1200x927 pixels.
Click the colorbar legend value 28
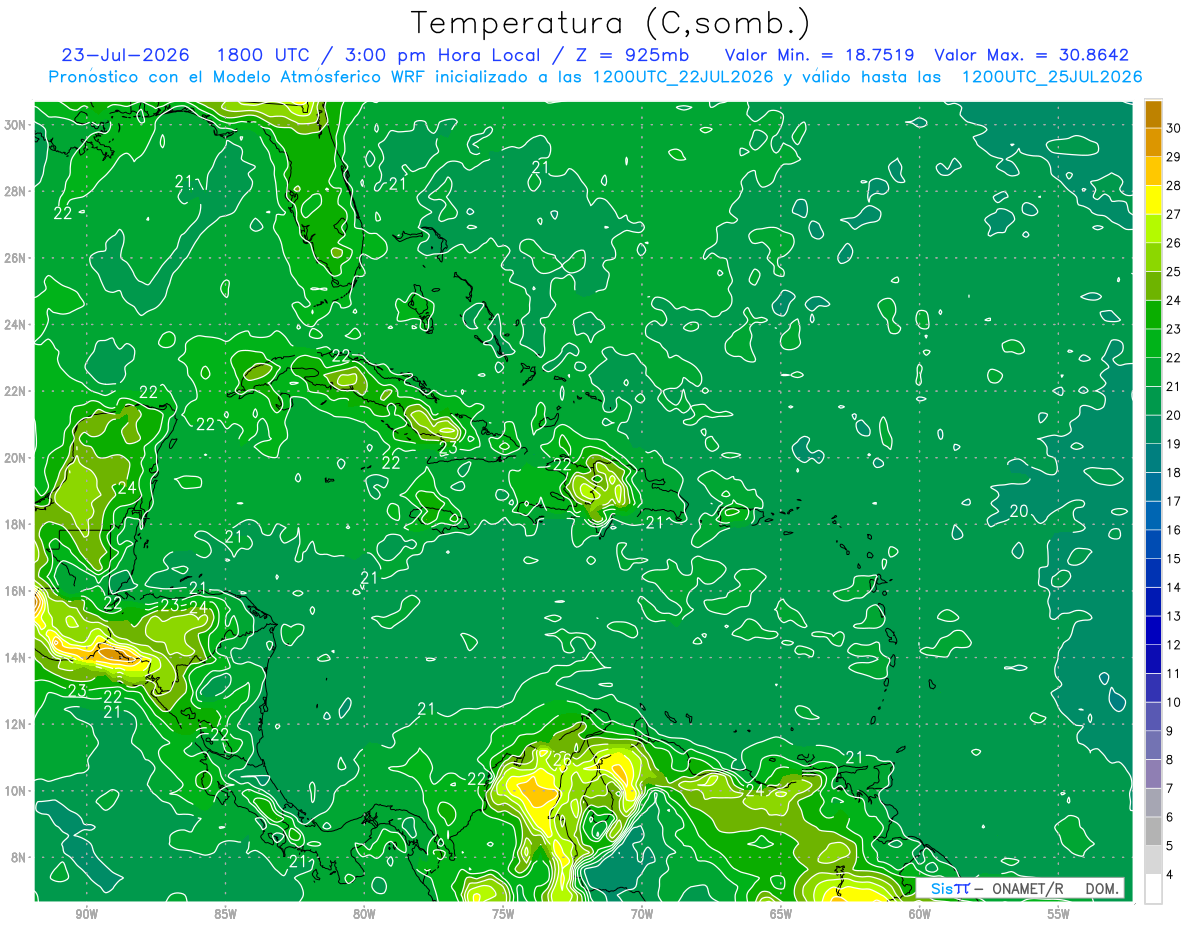click(x=1174, y=185)
